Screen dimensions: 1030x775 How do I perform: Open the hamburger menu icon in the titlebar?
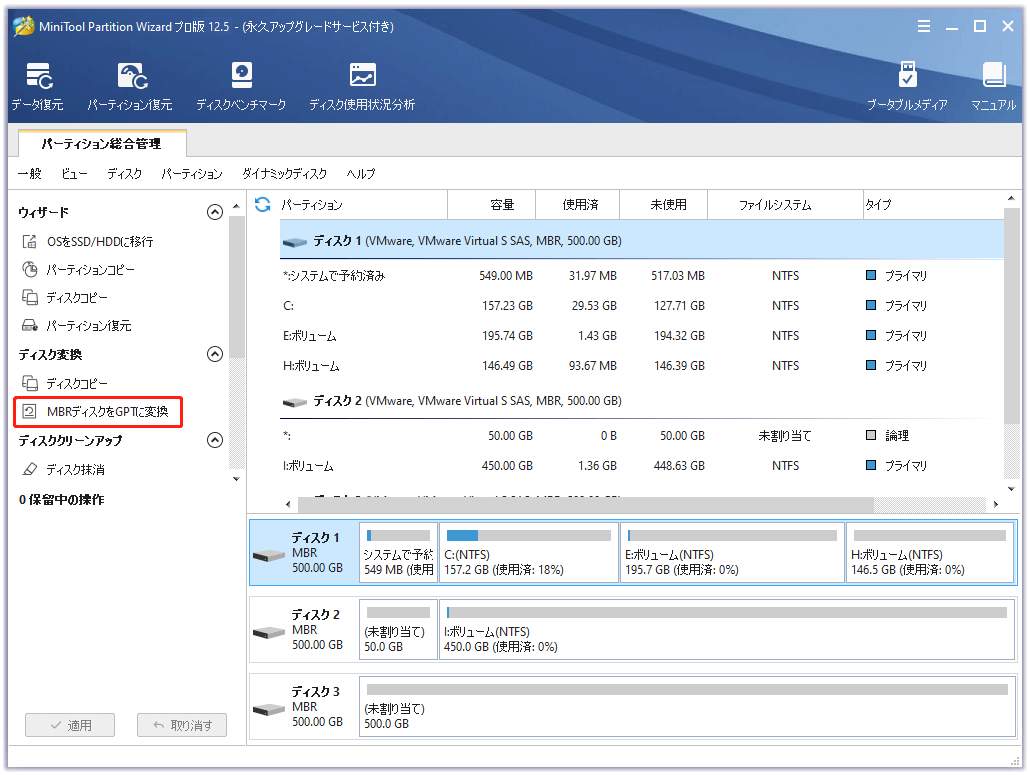tap(923, 26)
